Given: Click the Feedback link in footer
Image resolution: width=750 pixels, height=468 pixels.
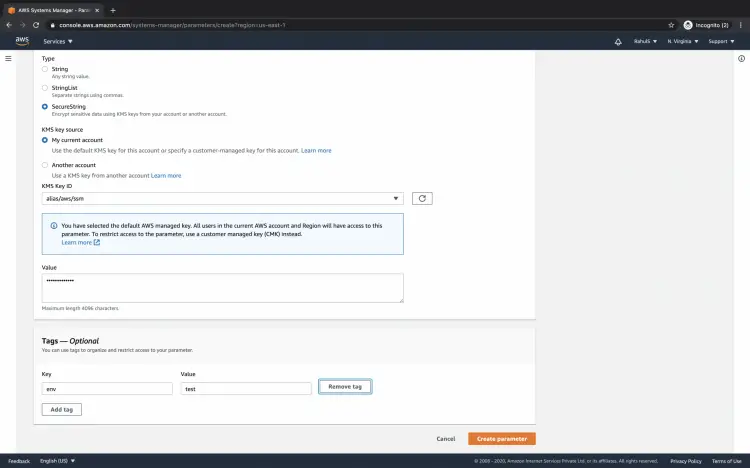Looking at the screenshot, I should (19, 461).
